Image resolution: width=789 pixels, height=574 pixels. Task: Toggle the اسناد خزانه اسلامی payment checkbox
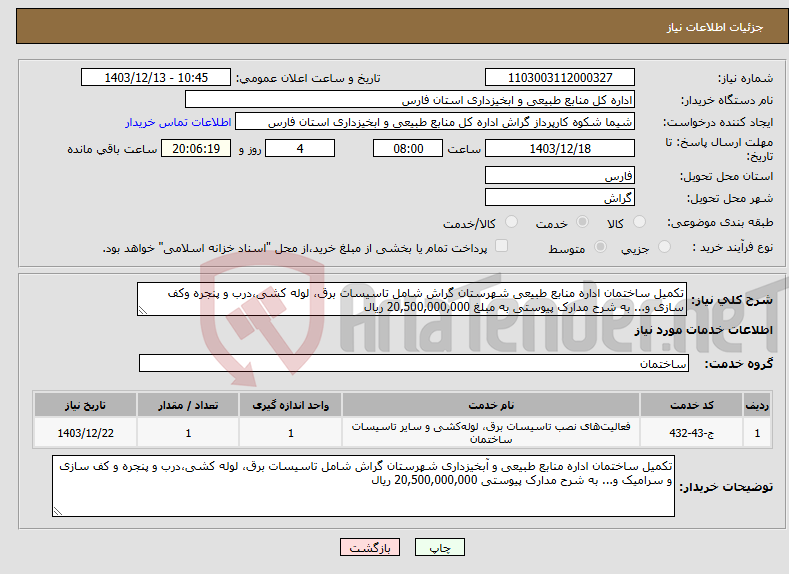click(x=501, y=245)
